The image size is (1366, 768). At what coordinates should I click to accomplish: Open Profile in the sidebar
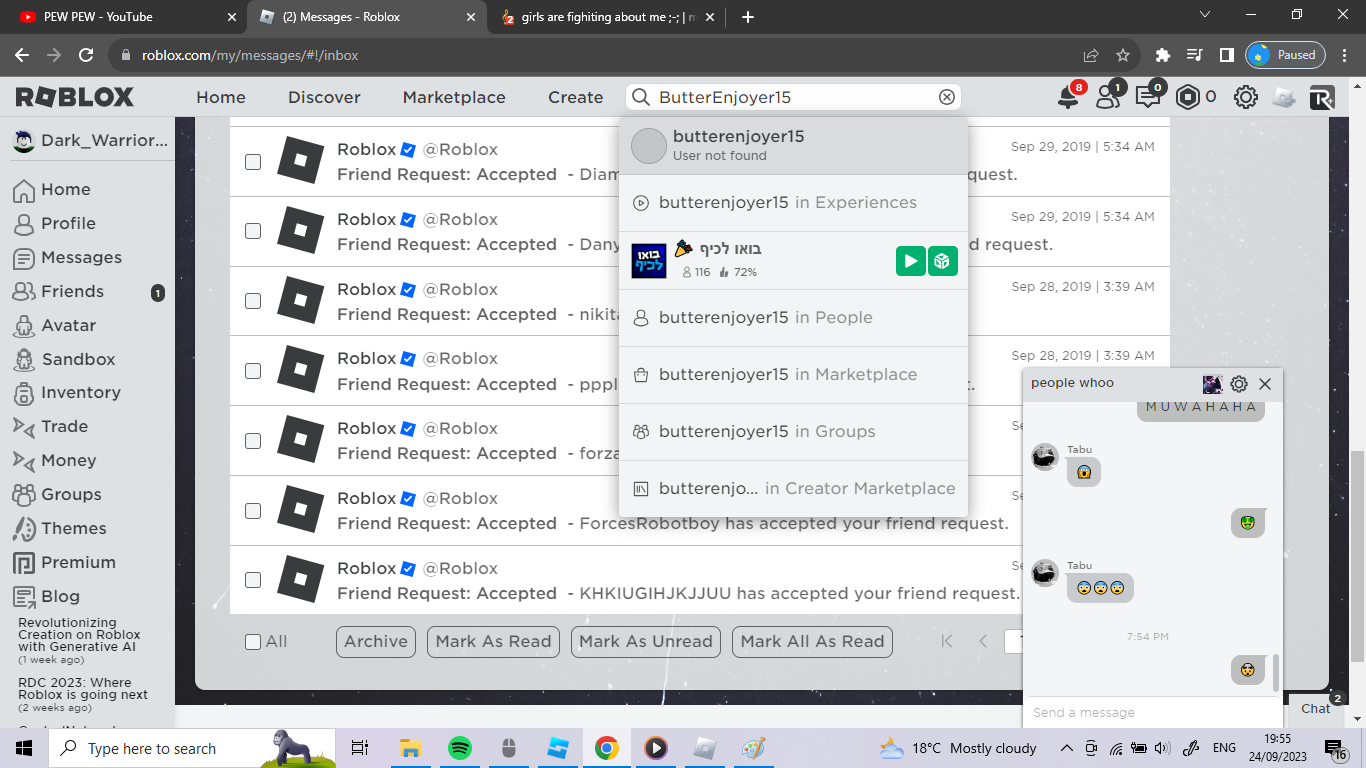pyautogui.click(x=68, y=223)
